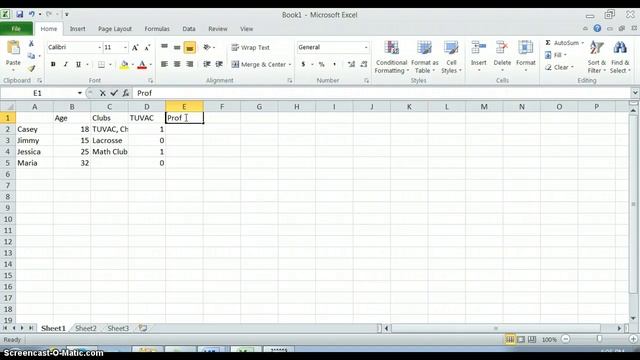This screenshot has height=360, width=640.
Task: Align text right in cell
Action: click(x=190, y=64)
